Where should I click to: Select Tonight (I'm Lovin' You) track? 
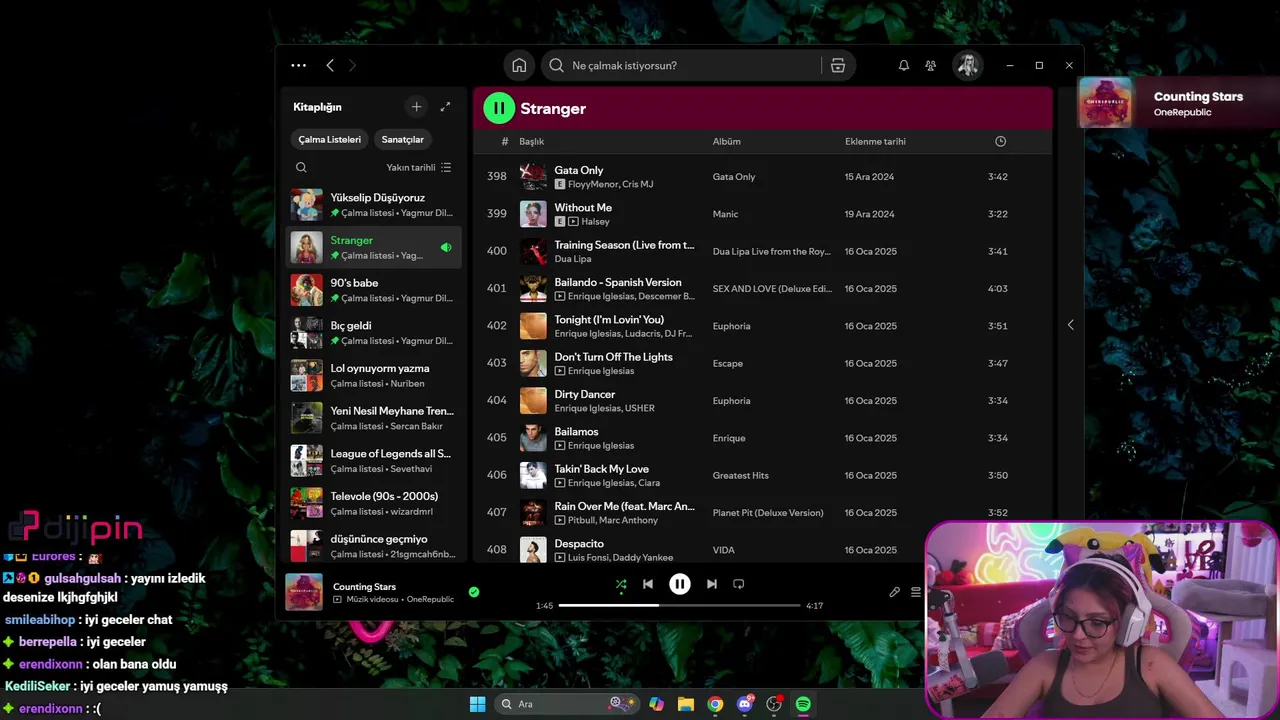(764, 326)
